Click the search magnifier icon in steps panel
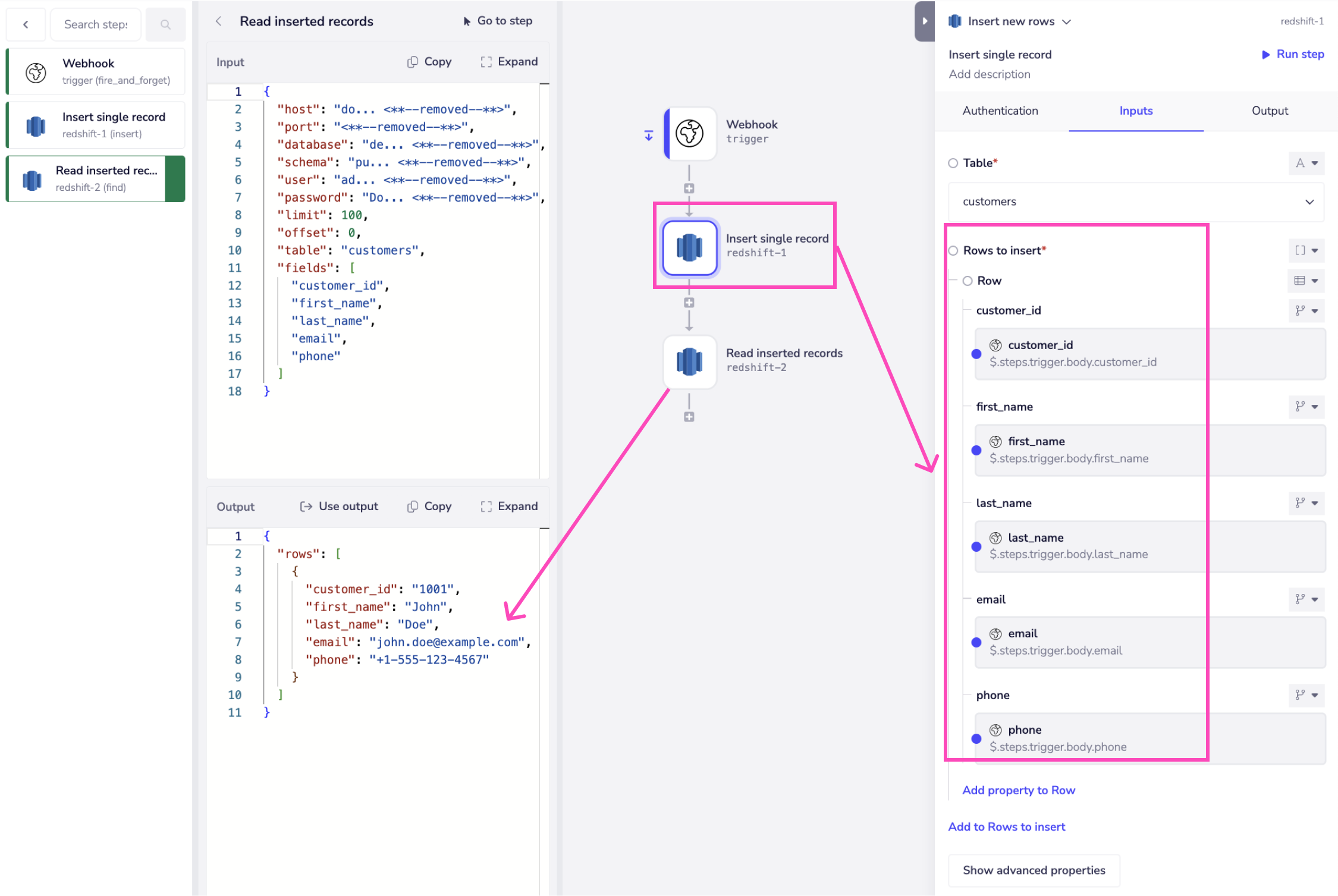 coord(165,24)
